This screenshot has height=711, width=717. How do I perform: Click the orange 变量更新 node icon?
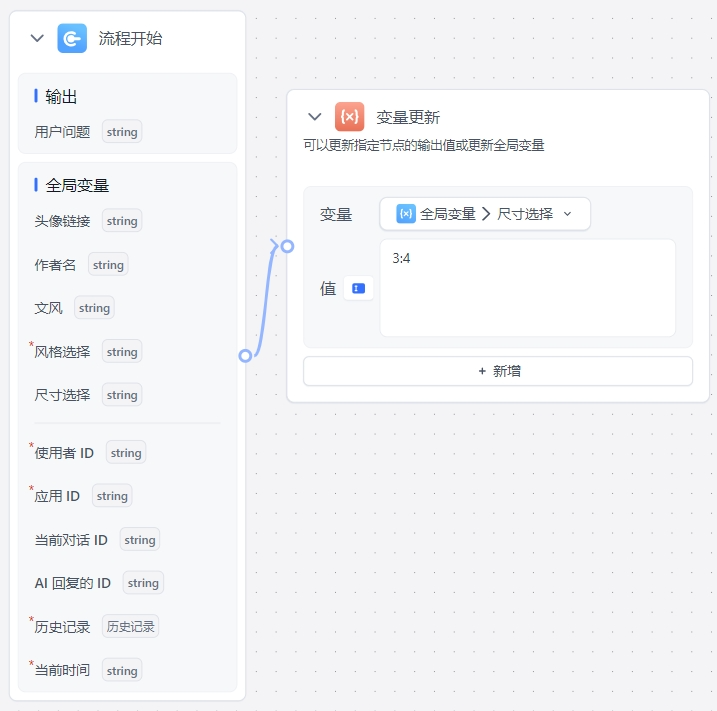(x=349, y=117)
